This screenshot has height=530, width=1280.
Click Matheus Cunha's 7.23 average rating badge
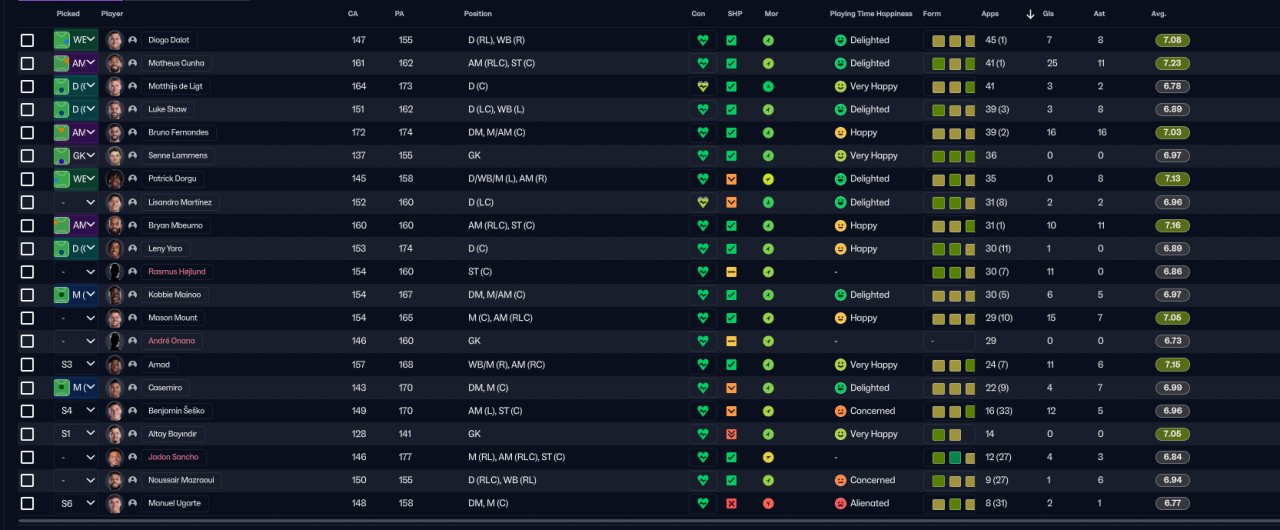pos(1172,63)
